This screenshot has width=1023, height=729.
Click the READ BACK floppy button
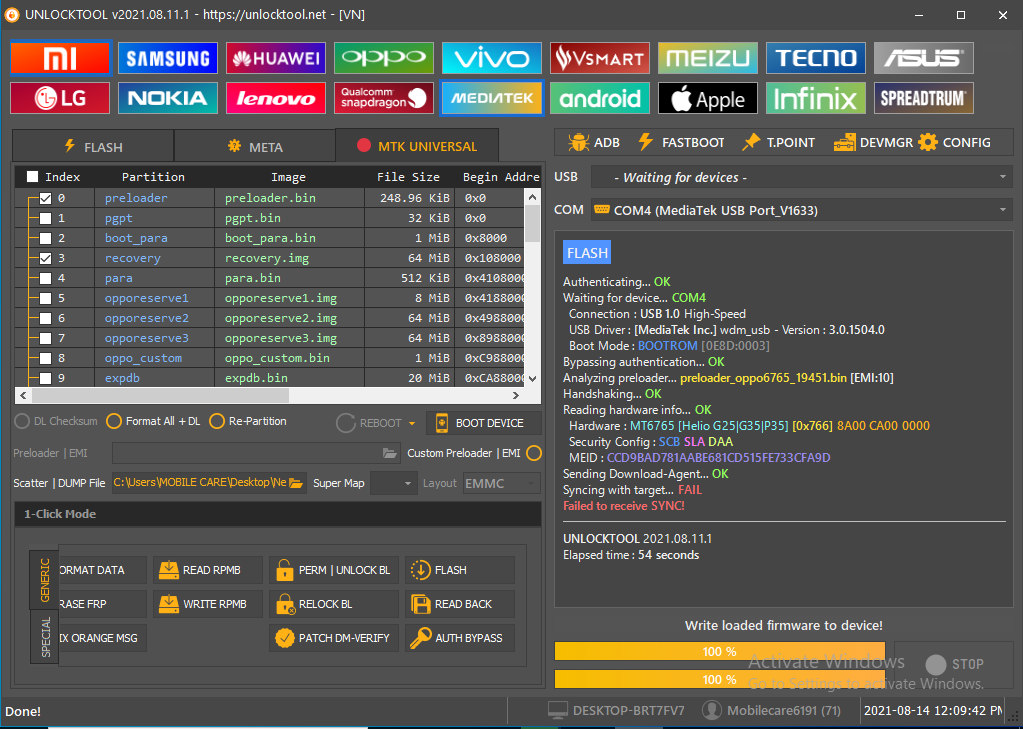pos(459,604)
